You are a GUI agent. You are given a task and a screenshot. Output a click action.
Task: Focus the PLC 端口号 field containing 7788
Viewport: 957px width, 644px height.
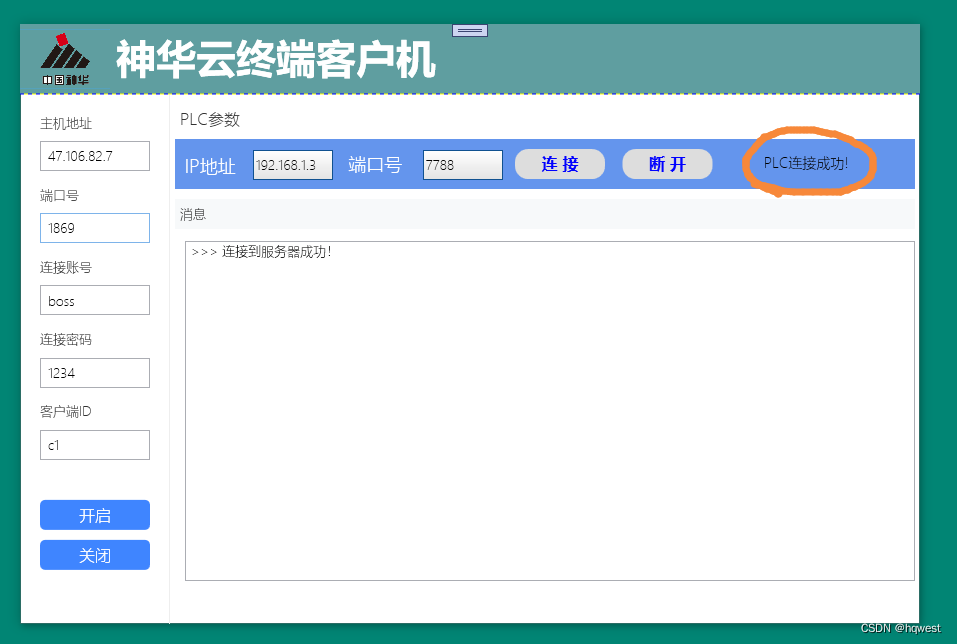pos(463,165)
